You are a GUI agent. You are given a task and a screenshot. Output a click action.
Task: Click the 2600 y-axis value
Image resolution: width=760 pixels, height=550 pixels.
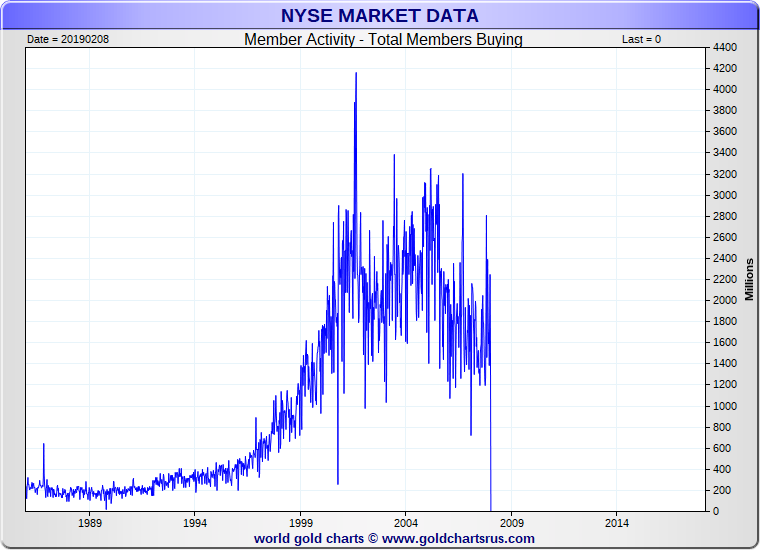coord(725,237)
